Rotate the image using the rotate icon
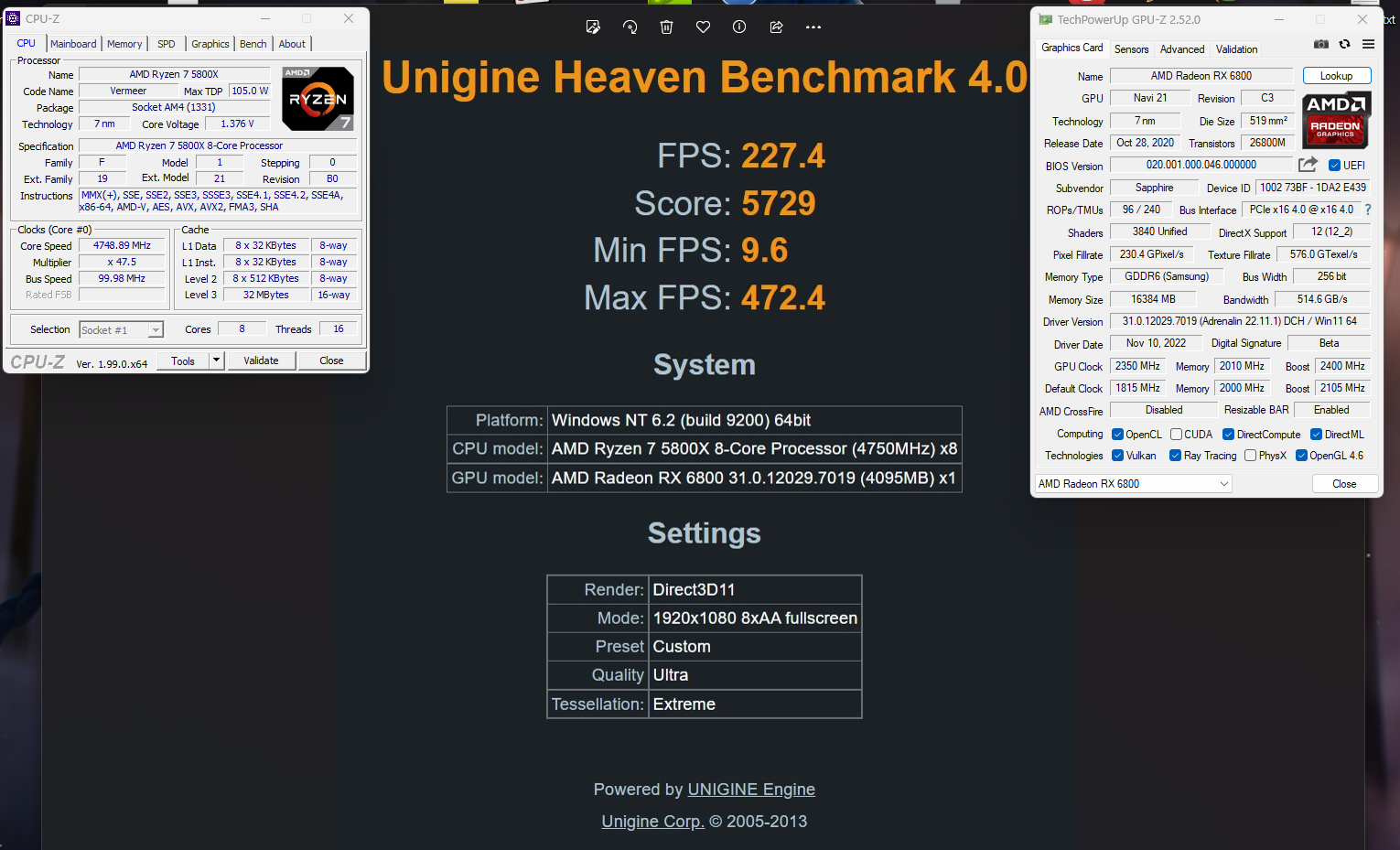The image size is (1400, 850). point(630,27)
